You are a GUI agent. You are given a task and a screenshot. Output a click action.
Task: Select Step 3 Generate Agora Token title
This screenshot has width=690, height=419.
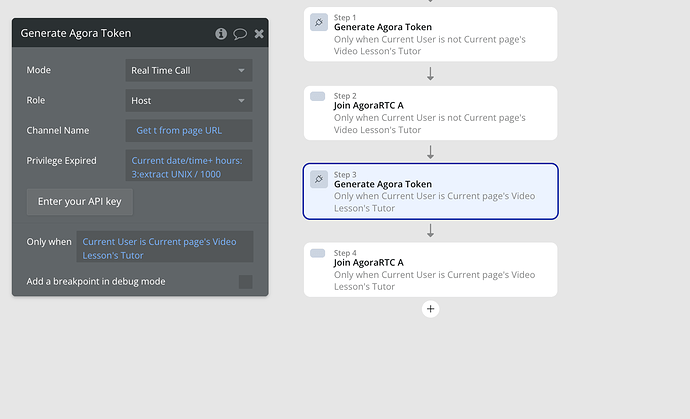click(x=383, y=184)
